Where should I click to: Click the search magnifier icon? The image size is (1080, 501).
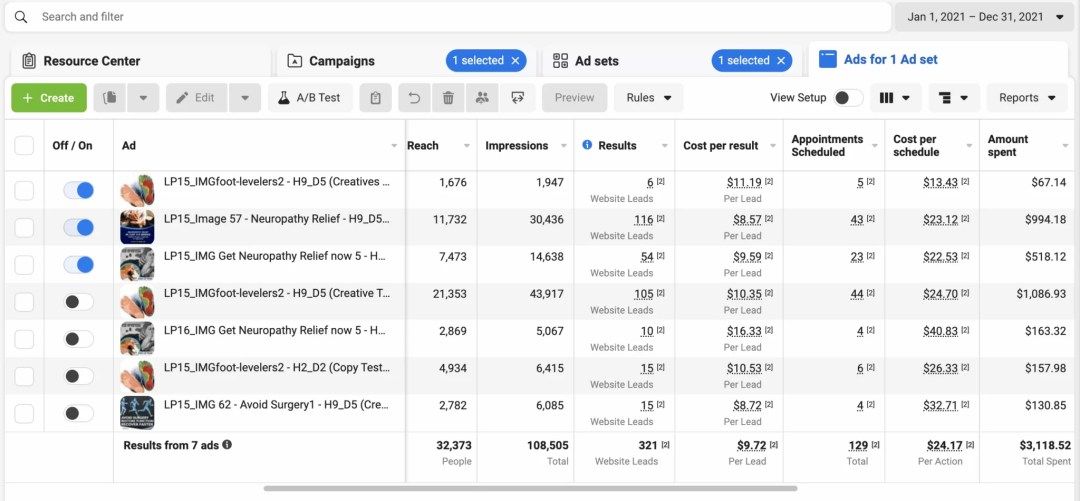click(x=21, y=17)
